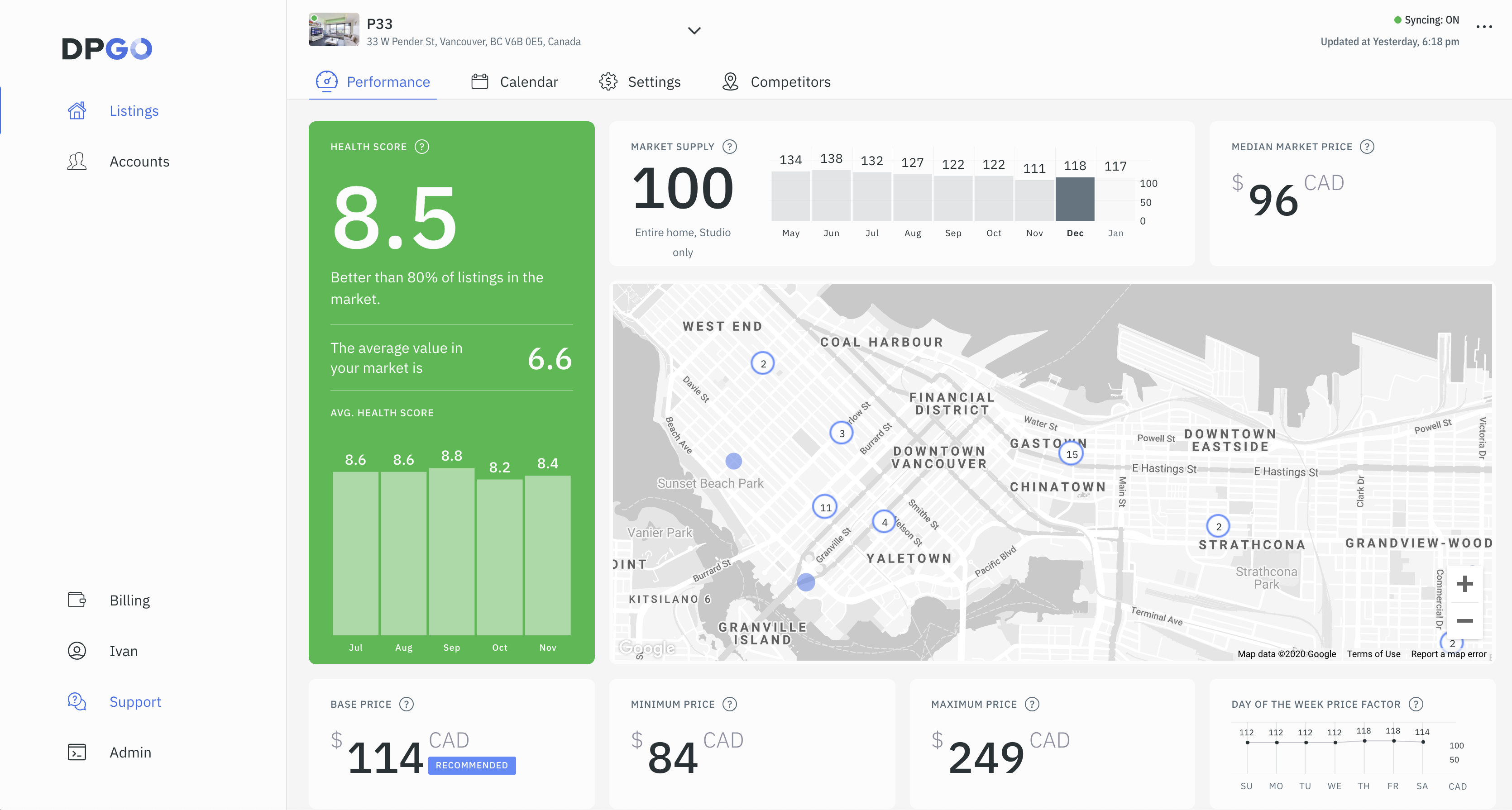Click the Admin terminal icon

(x=77, y=752)
